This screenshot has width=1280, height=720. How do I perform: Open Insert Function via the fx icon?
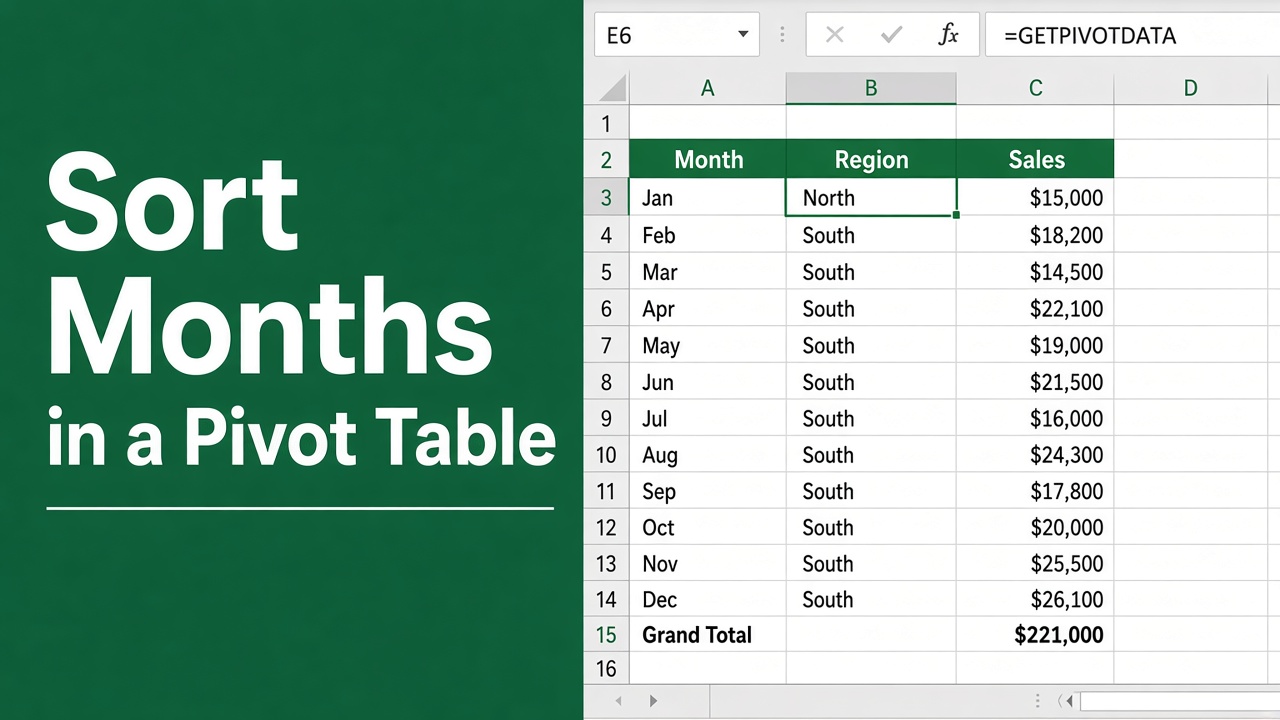tap(948, 35)
